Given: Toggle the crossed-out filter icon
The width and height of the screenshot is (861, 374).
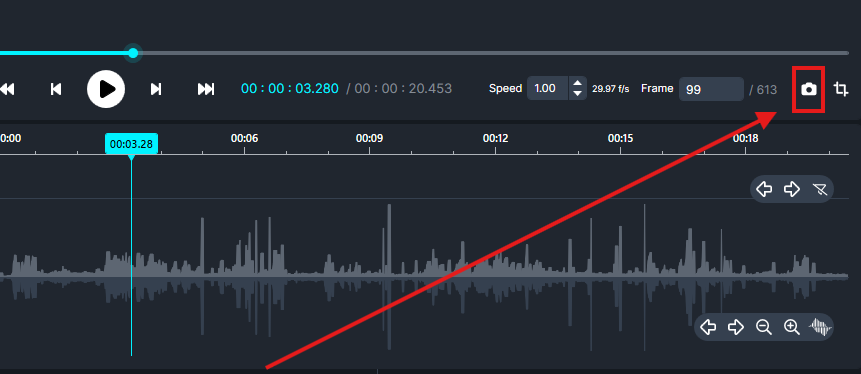Looking at the screenshot, I should (820, 189).
